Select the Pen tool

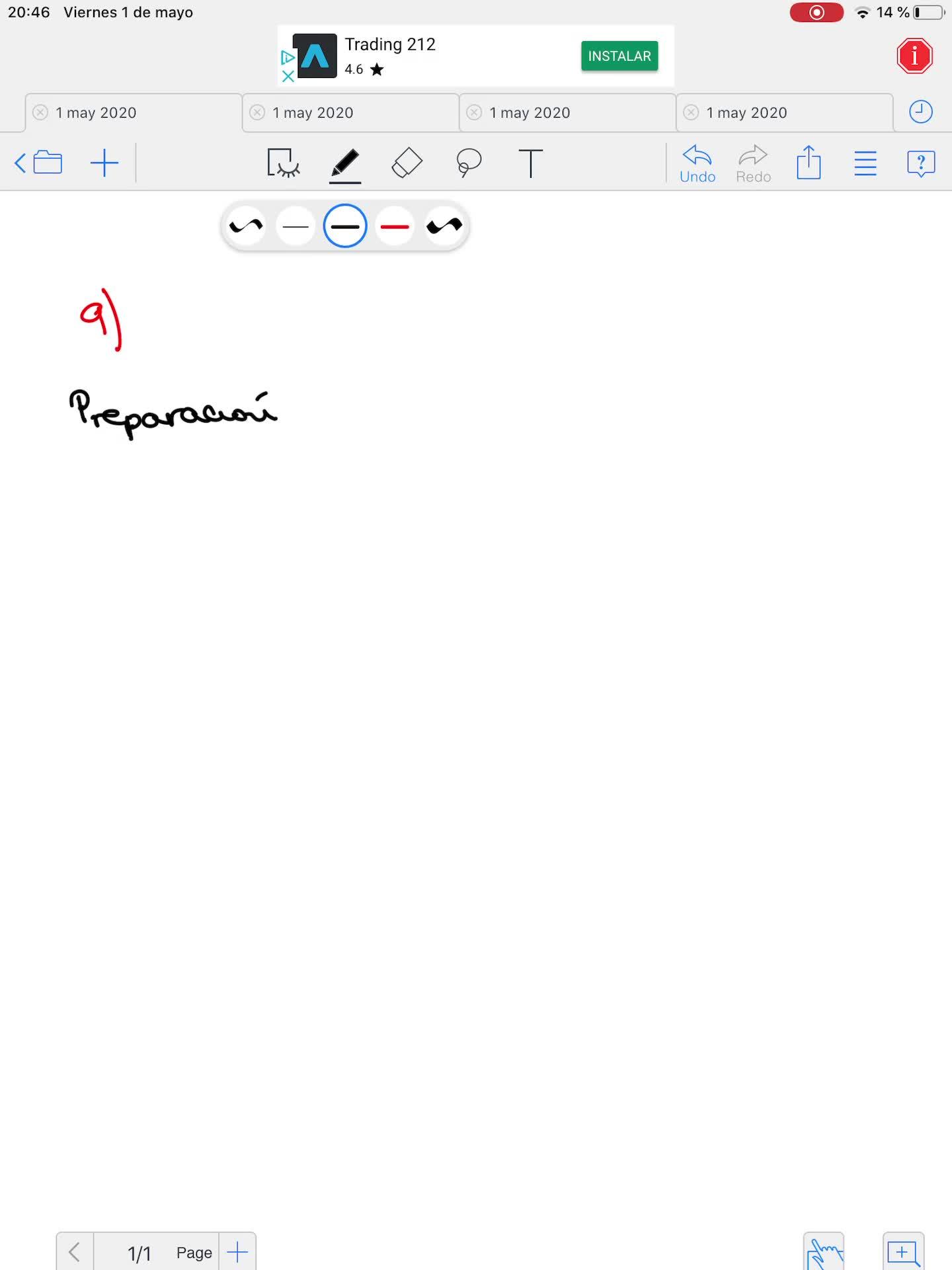pos(345,164)
